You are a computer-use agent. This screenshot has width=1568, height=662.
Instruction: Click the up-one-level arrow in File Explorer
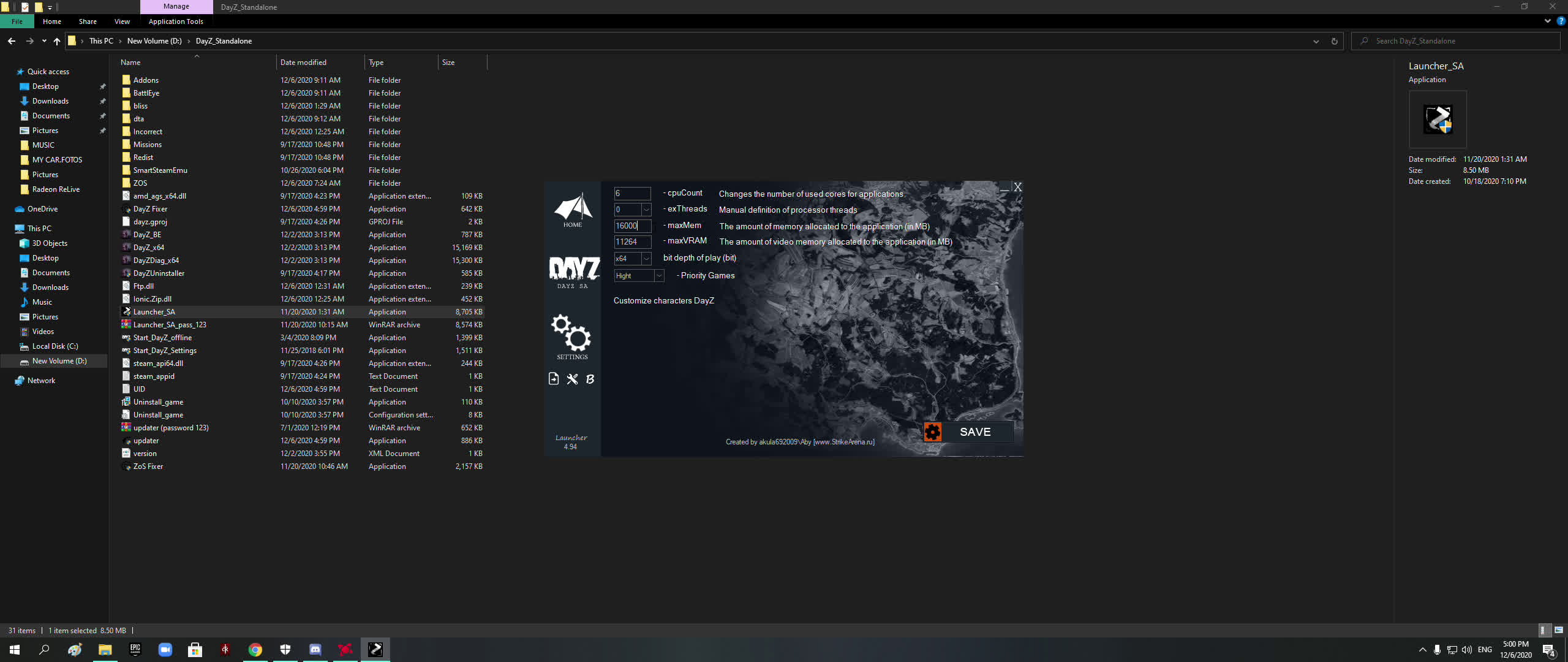coord(56,41)
